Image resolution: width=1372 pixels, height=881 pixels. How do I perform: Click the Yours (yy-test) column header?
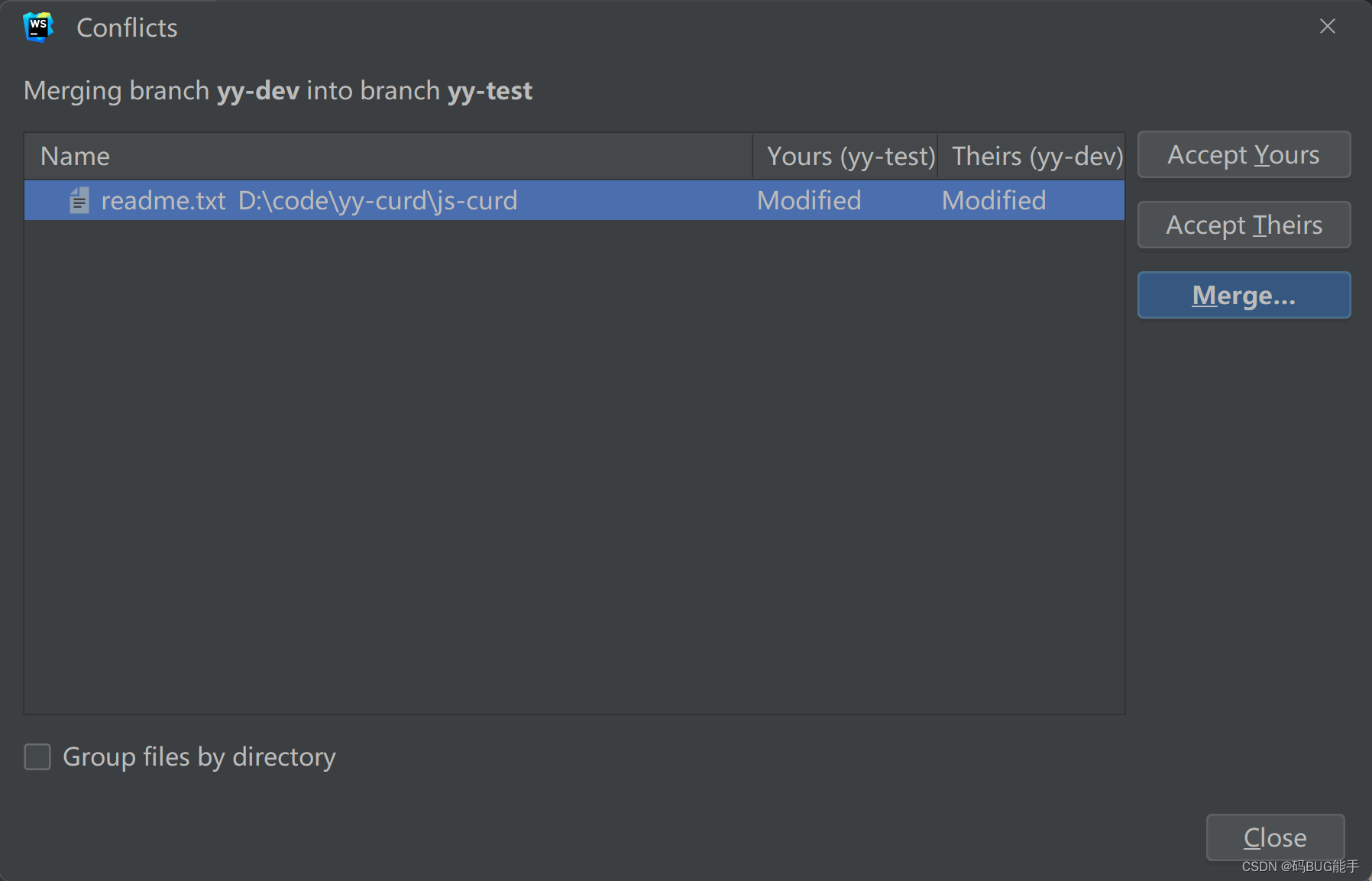coord(850,156)
